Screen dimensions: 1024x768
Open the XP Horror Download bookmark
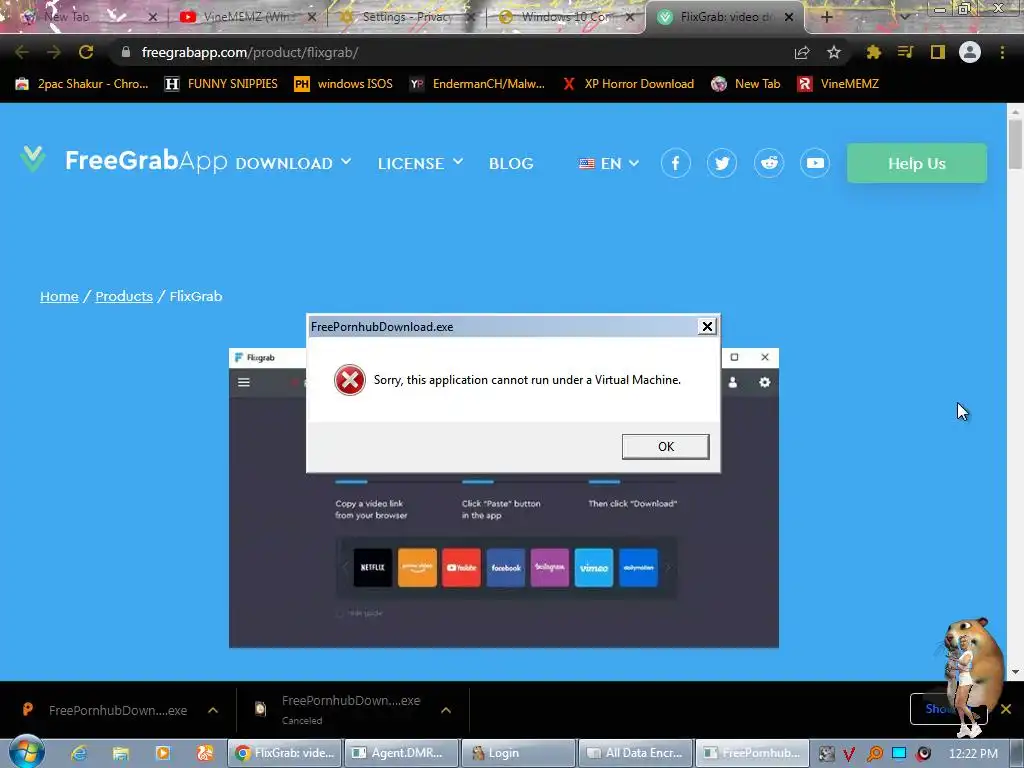tap(628, 84)
